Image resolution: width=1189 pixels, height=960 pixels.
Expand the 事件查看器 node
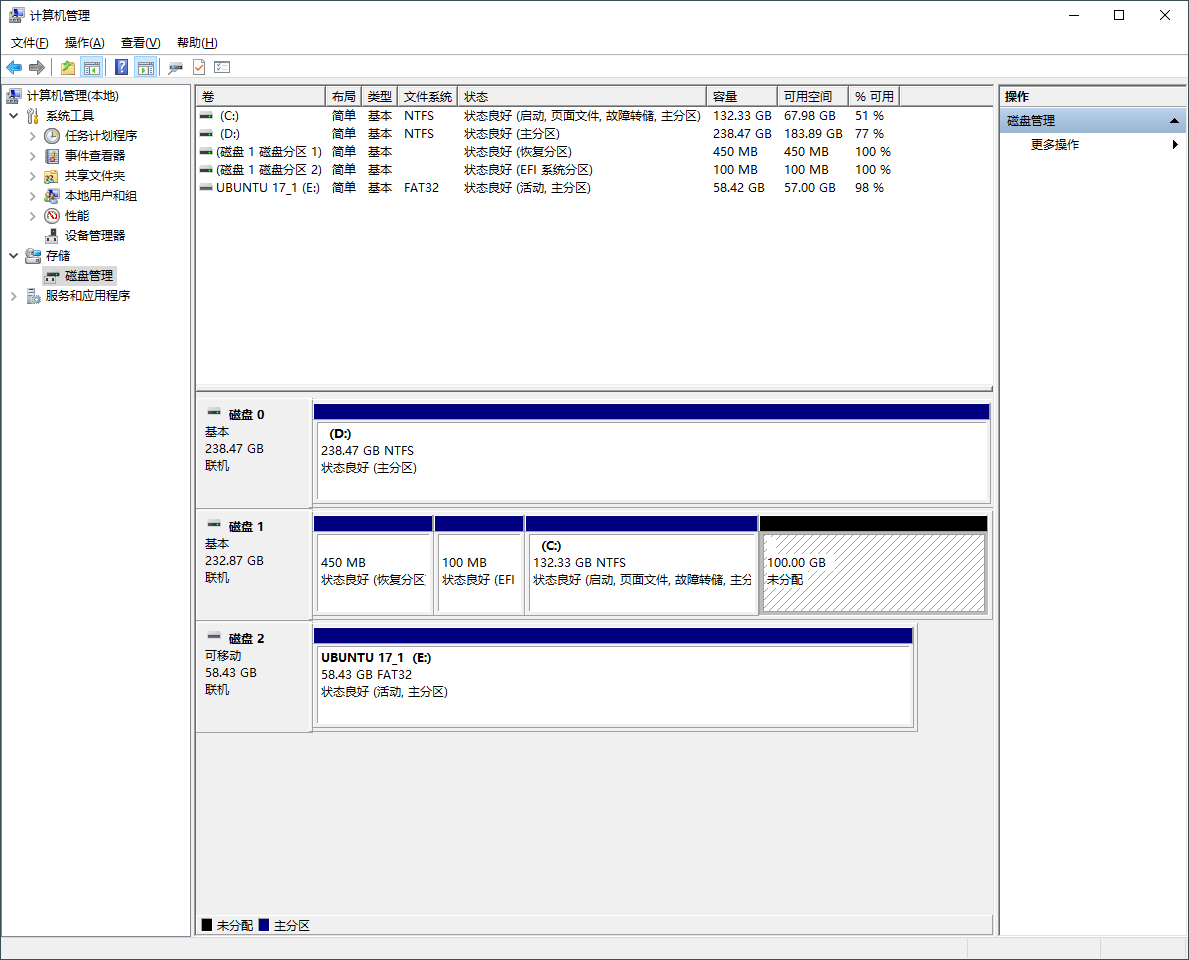click(32, 155)
